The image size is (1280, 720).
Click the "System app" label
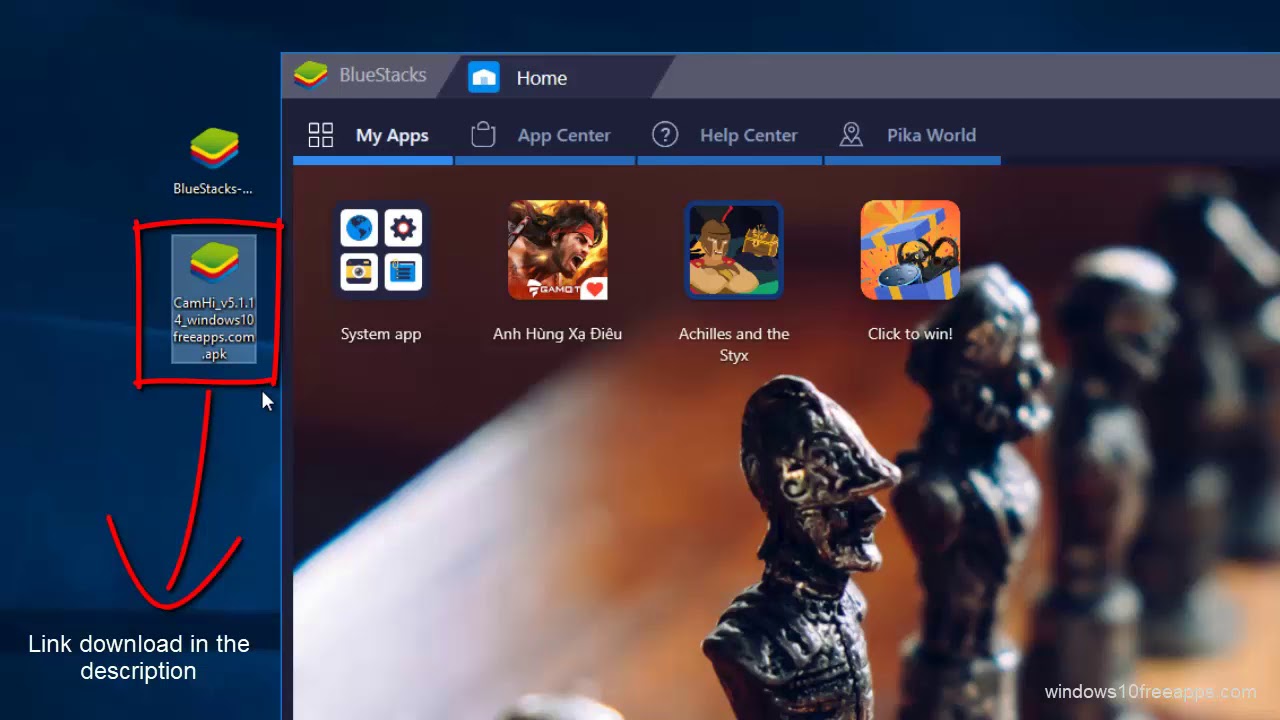[381, 334]
